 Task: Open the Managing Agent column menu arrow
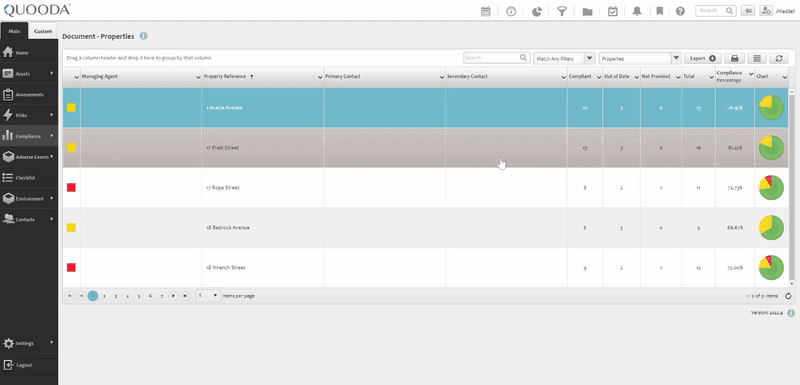tap(198, 77)
